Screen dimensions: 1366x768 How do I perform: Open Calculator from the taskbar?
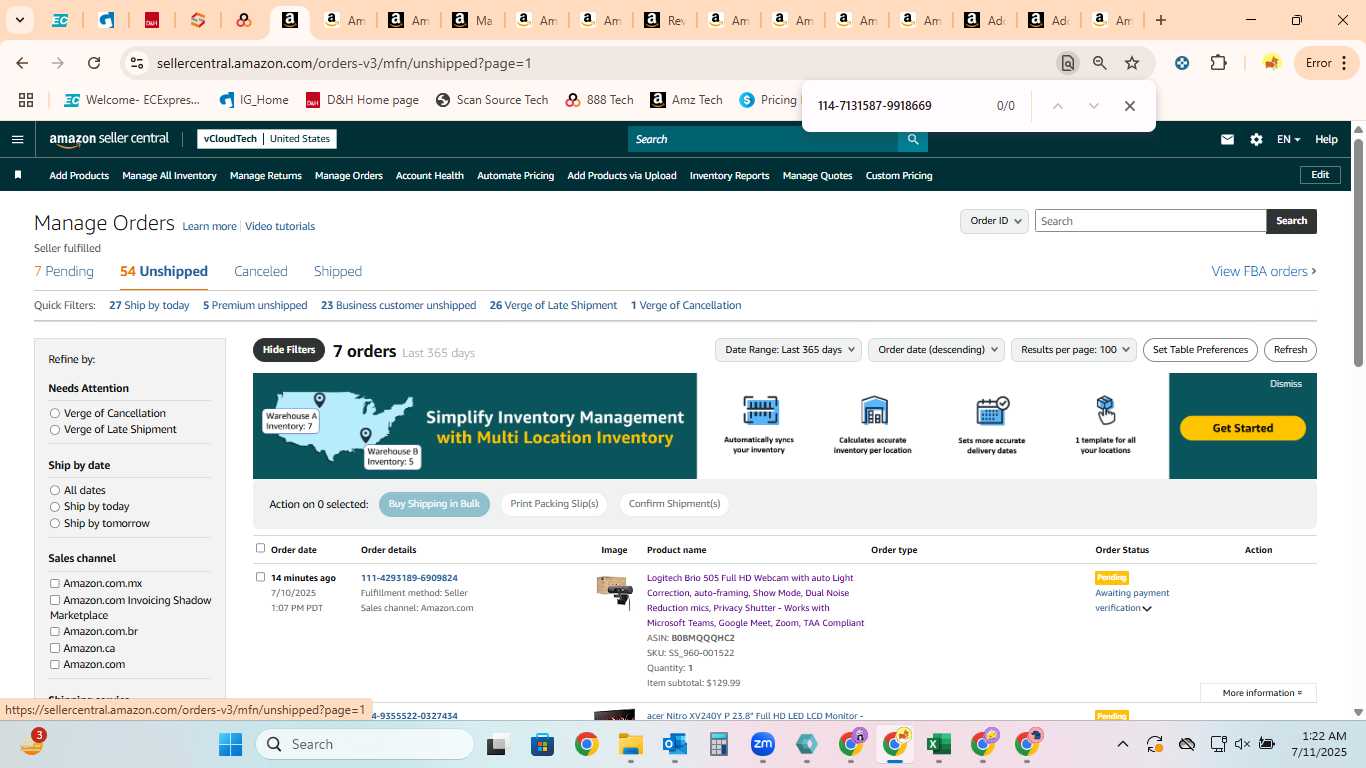718,744
